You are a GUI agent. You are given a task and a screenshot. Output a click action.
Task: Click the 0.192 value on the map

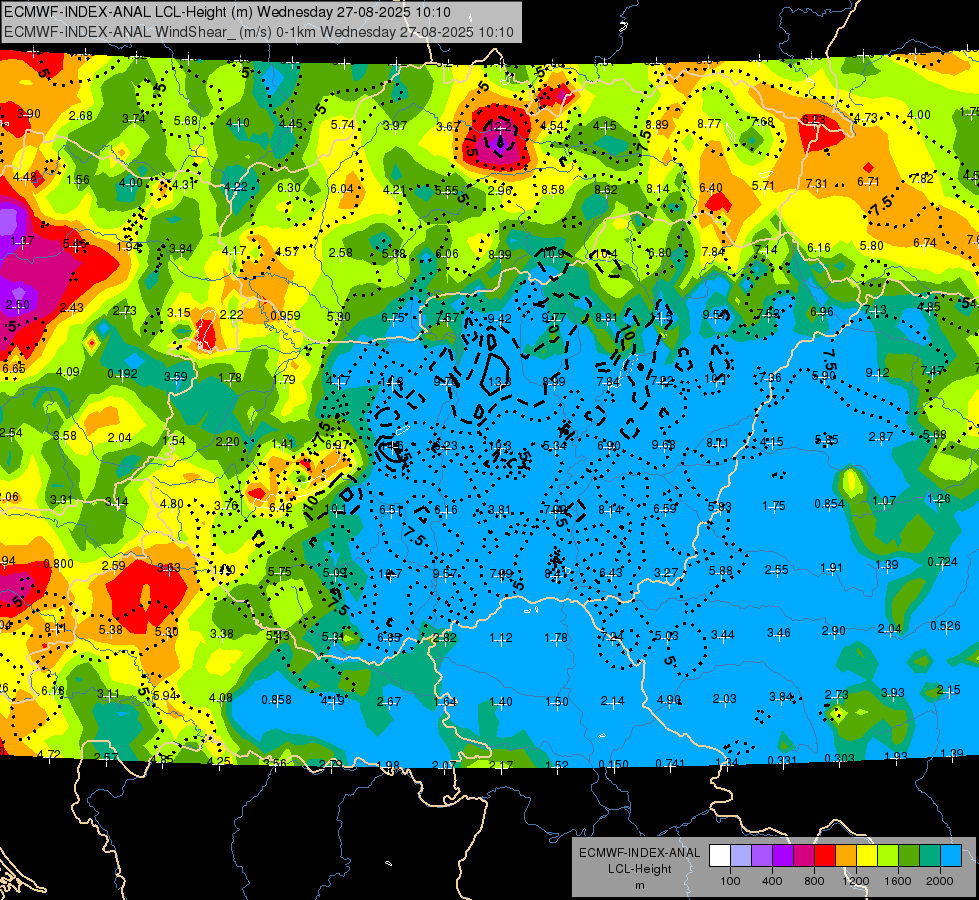coord(122,373)
